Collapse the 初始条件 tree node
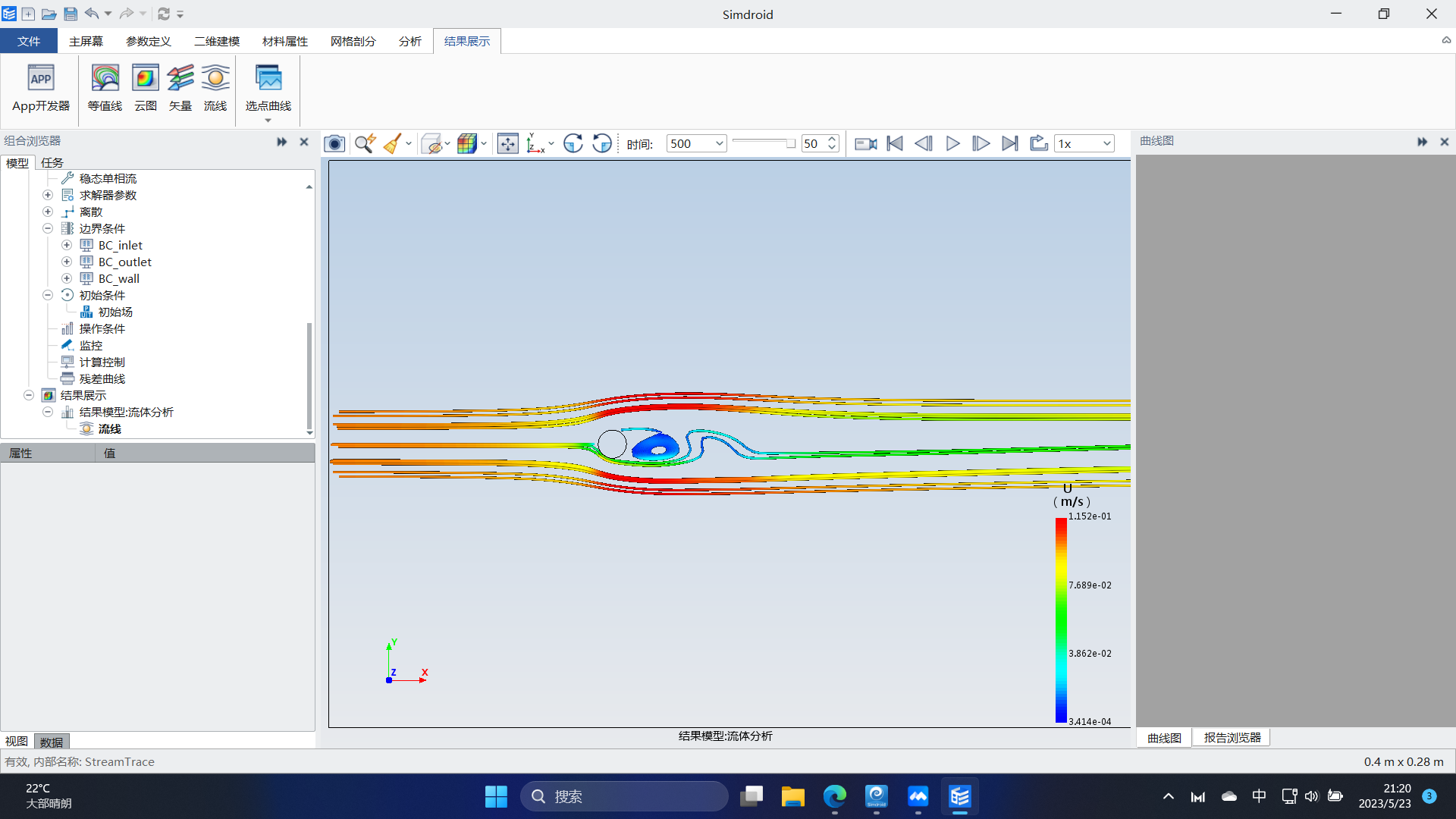Screen dimensions: 1456x819 48,295
